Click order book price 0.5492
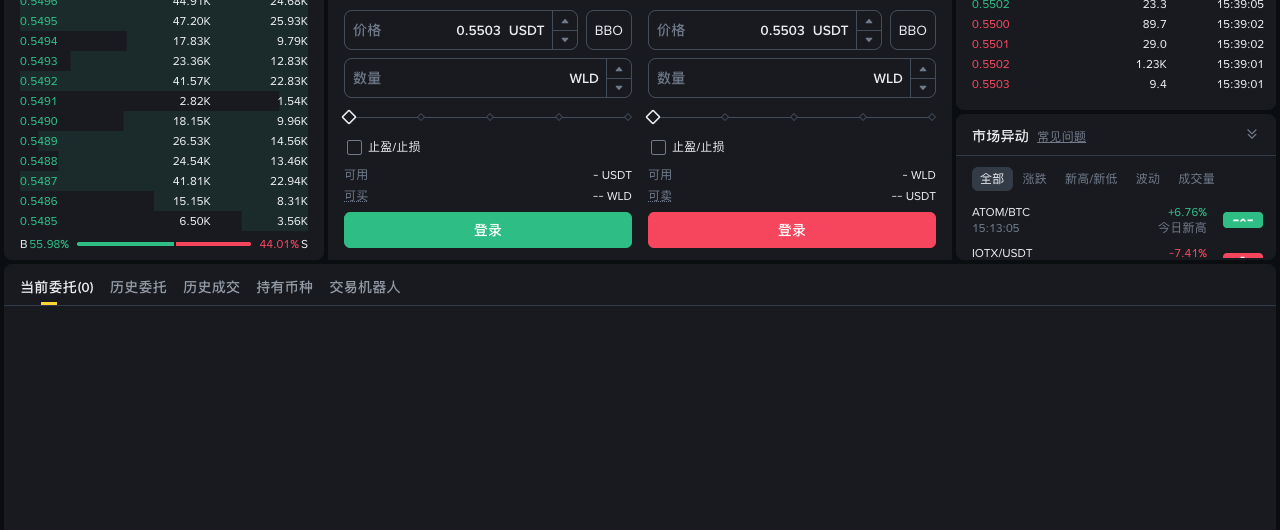 click(x=38, y=81)
